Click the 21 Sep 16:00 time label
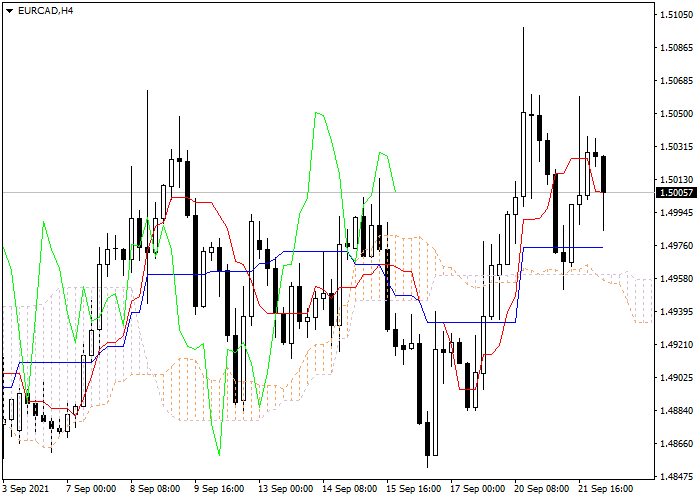This screenshot has width=700, height=500. pos(606,489)
